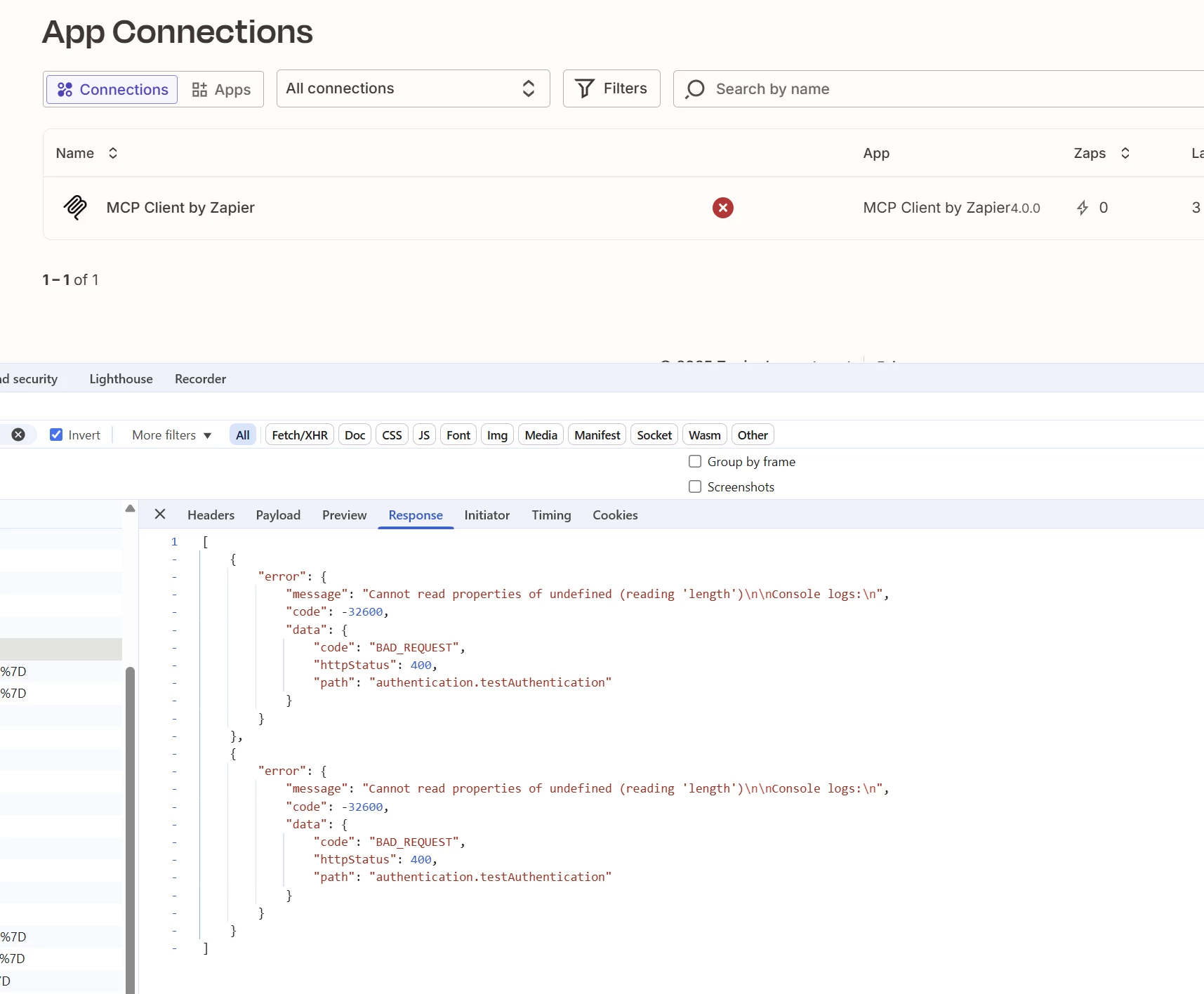Click the "1–1 of 1" pagination text
1204x994 pixels.
(70, 280)
